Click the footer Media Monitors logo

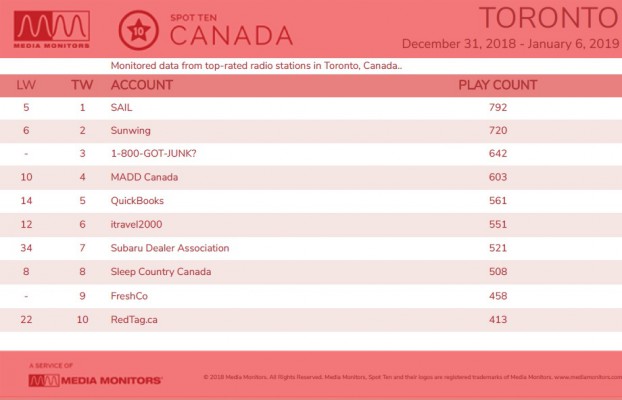tap(95, 380)
